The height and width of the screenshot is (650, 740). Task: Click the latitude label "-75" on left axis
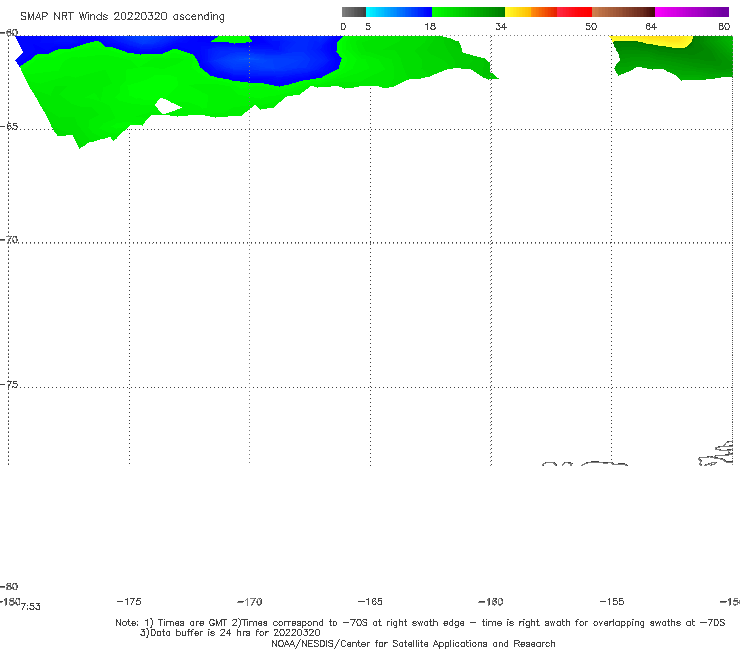(9, 385)
